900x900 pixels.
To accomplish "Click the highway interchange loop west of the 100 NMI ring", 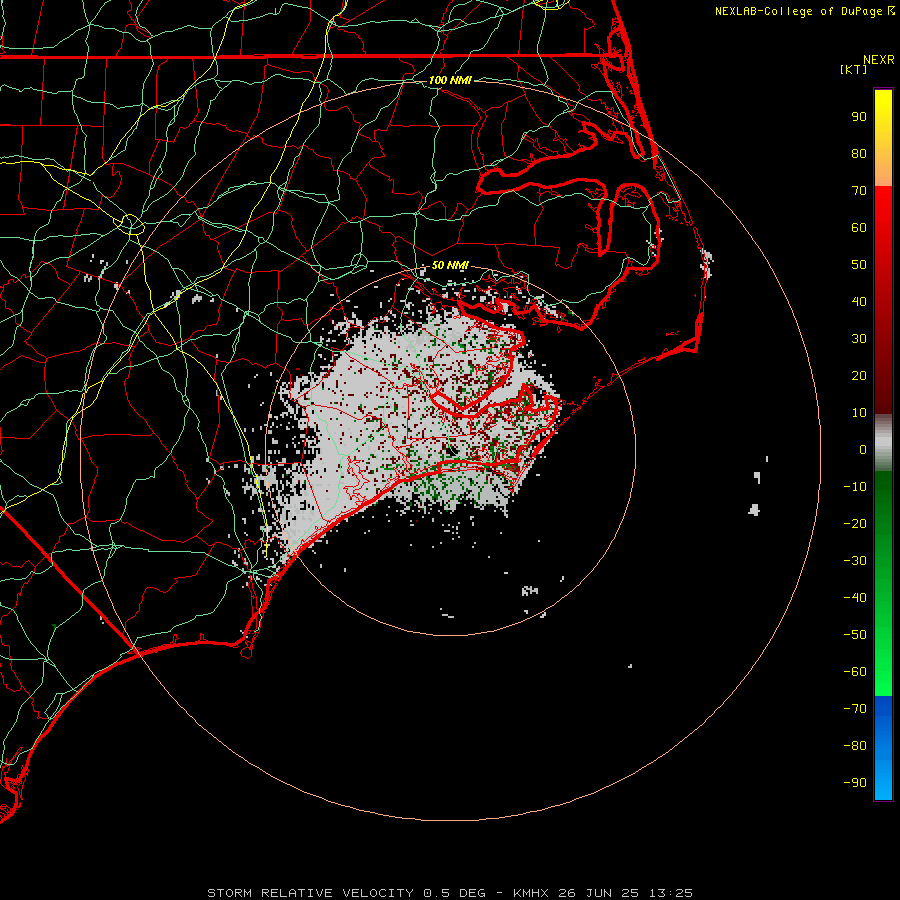I will pos(131,224).
